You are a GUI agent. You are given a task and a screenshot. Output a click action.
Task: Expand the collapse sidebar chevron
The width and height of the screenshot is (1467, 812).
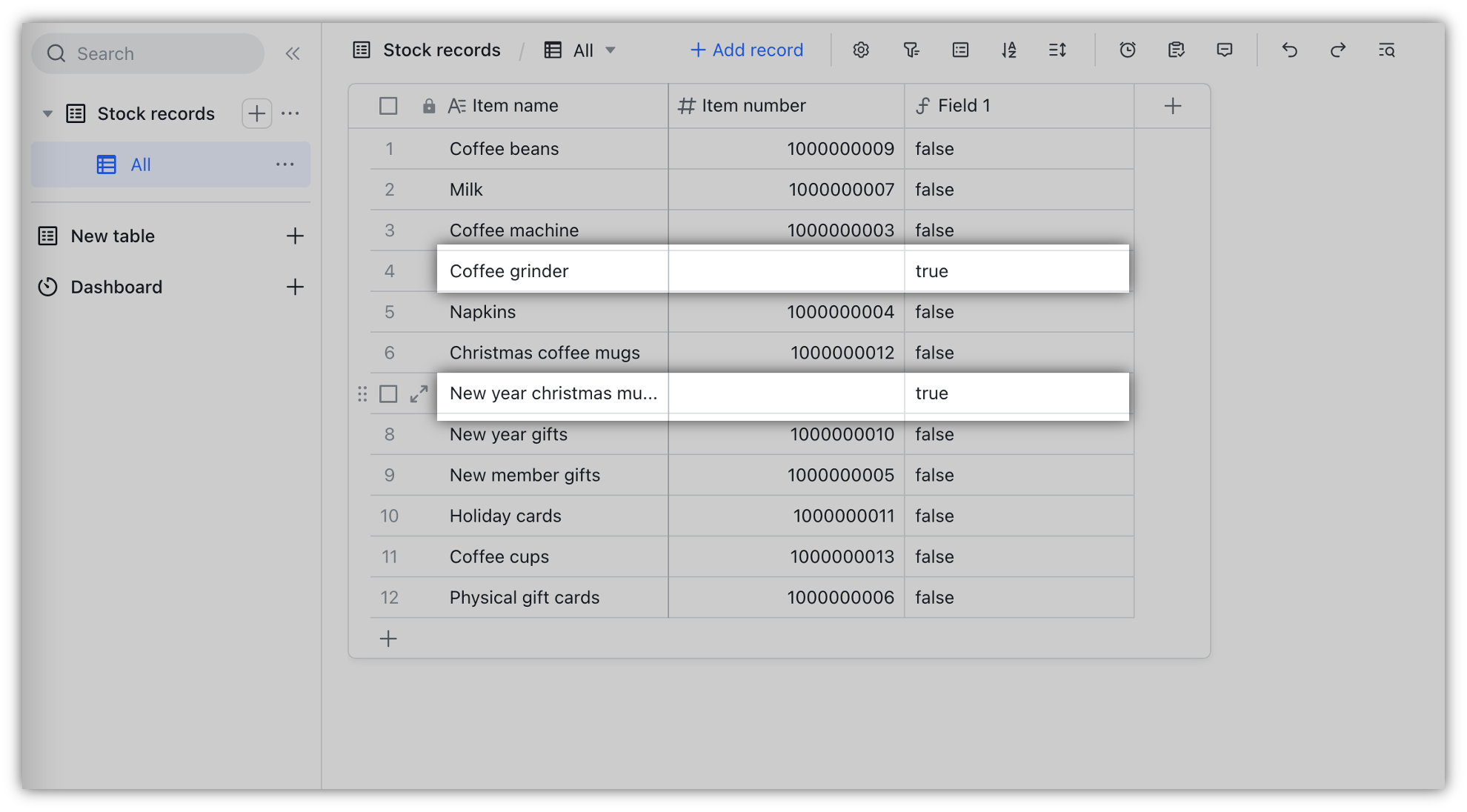coord(293,53)
